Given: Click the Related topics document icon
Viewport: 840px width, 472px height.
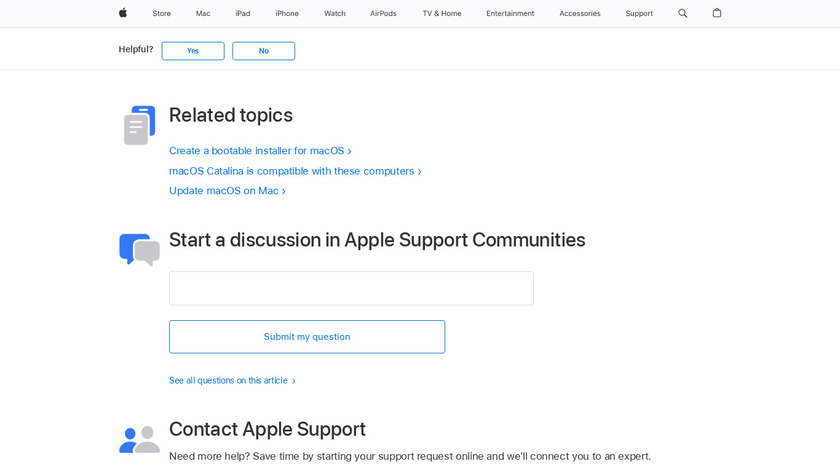Looking at the screenshot, I should [139, 125].
